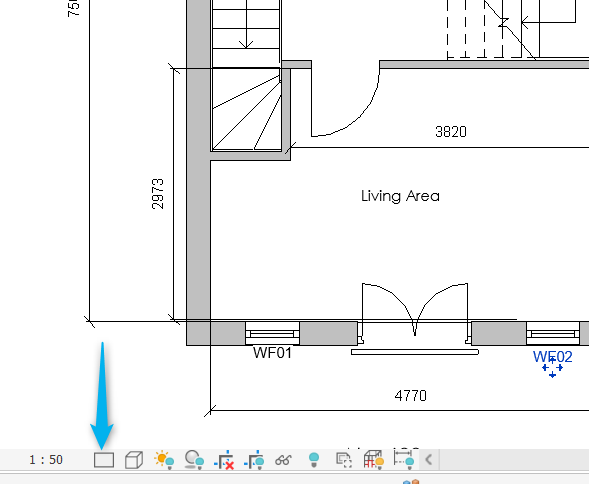Viewport: 589px width, 484px height.
Task: Open the Temporary View Properties icon
Action: coord(344,460)
